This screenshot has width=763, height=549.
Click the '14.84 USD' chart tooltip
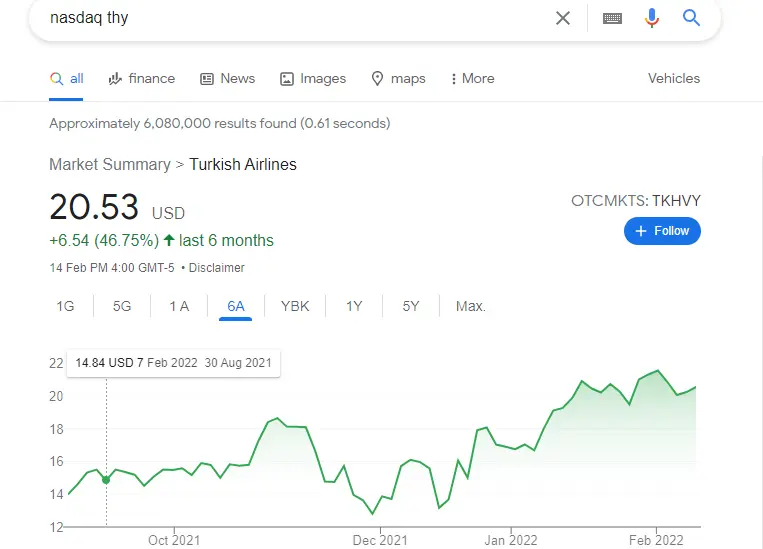[x=173, y=363]
